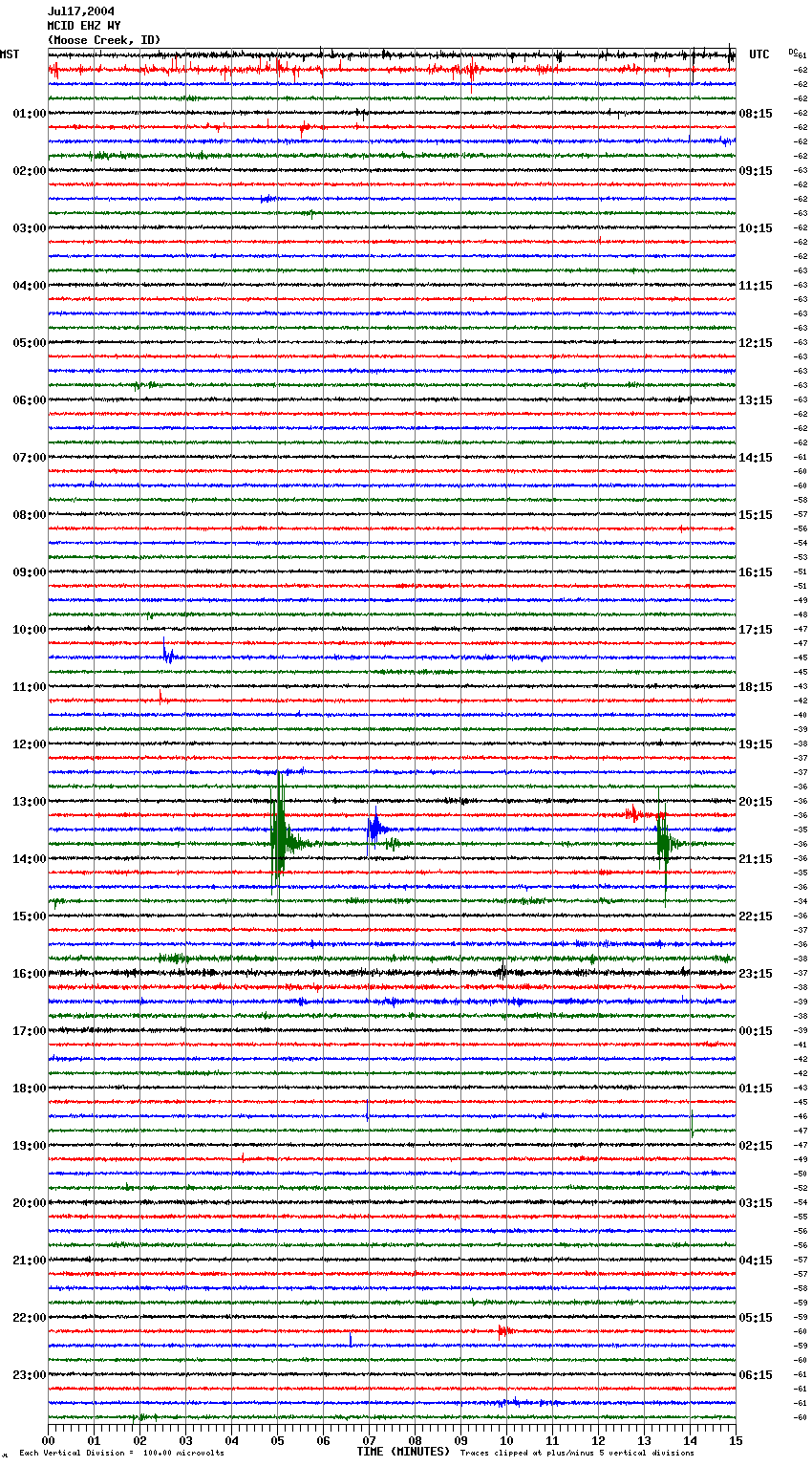Click the blue spike on the 10:30 trace

[x=167, y=654]
